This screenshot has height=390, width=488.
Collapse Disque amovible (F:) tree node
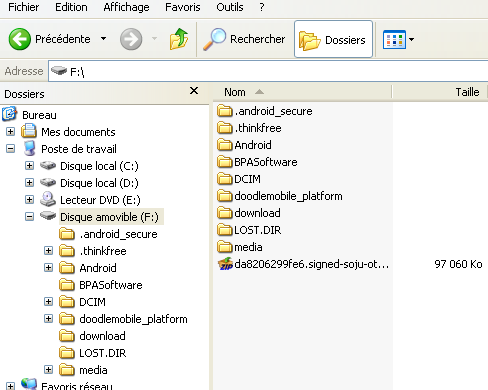coord(29,217)
